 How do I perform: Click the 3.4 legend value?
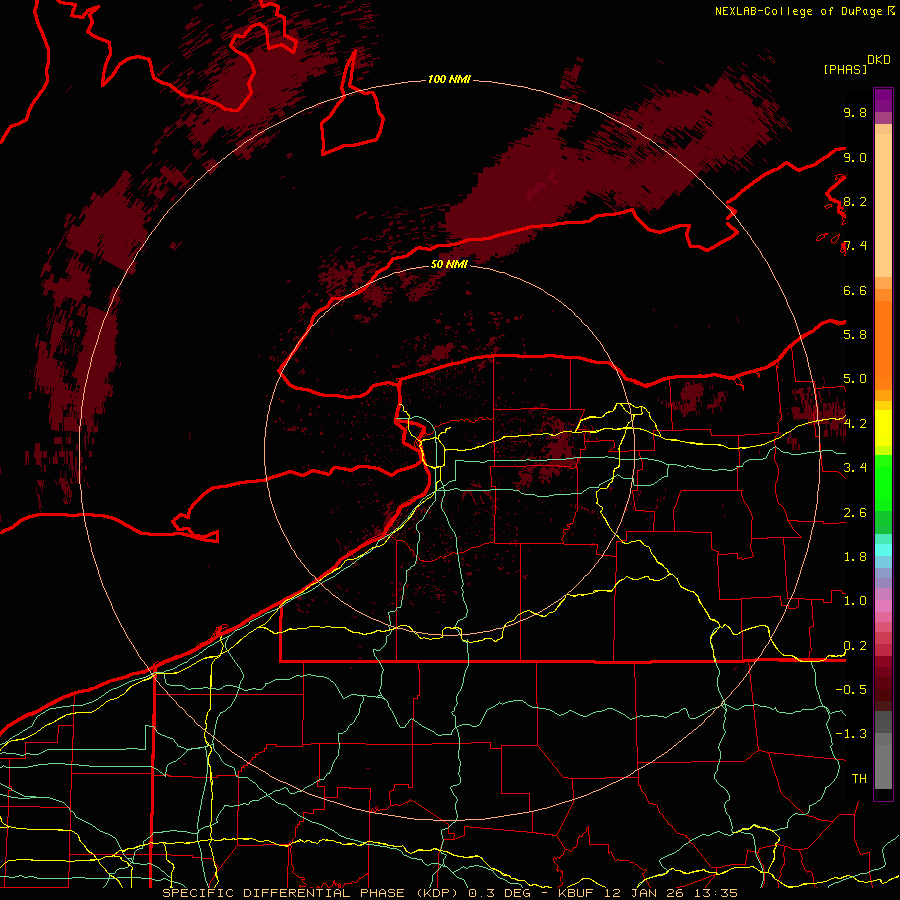click(x=855, y=468)
